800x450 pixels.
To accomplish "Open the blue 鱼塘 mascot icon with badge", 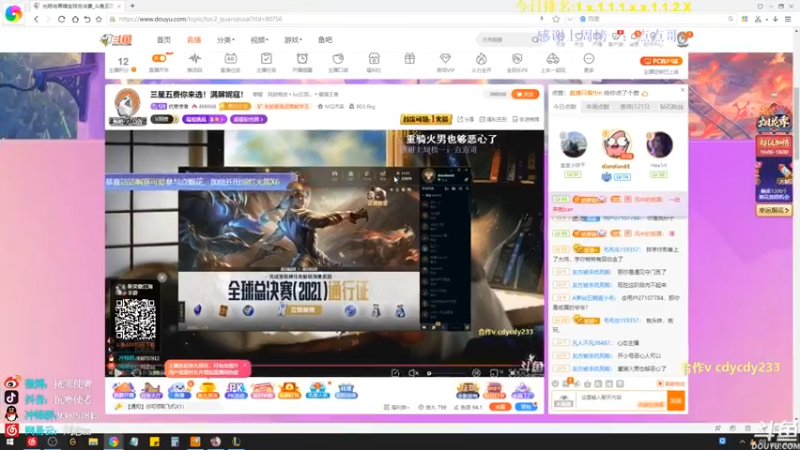I will (179, 391).
